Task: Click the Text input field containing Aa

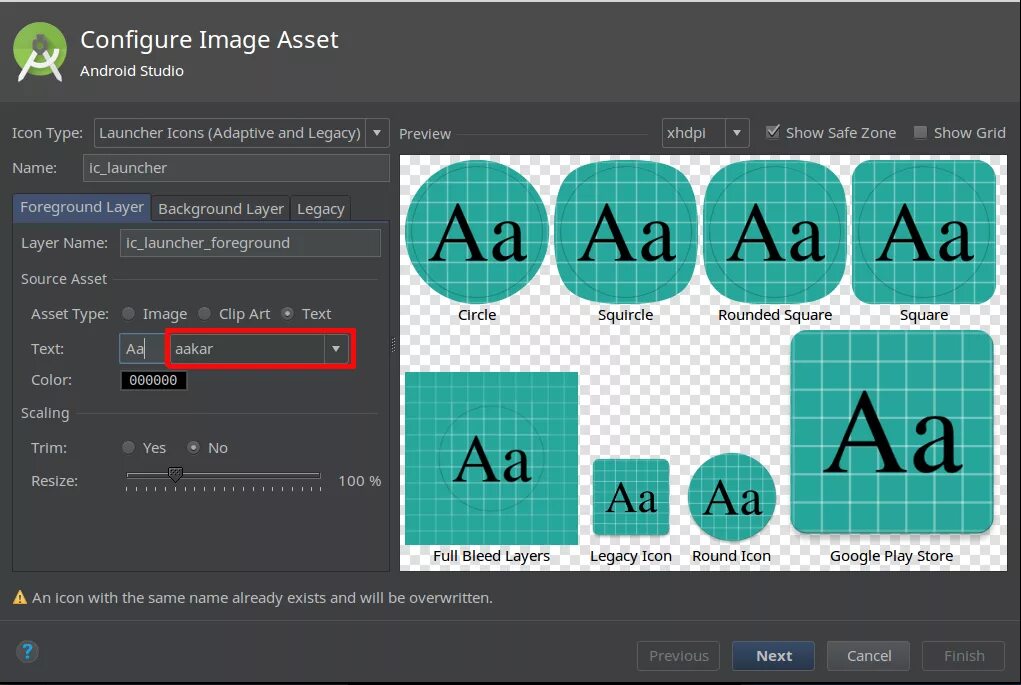Action: point(143,349)
